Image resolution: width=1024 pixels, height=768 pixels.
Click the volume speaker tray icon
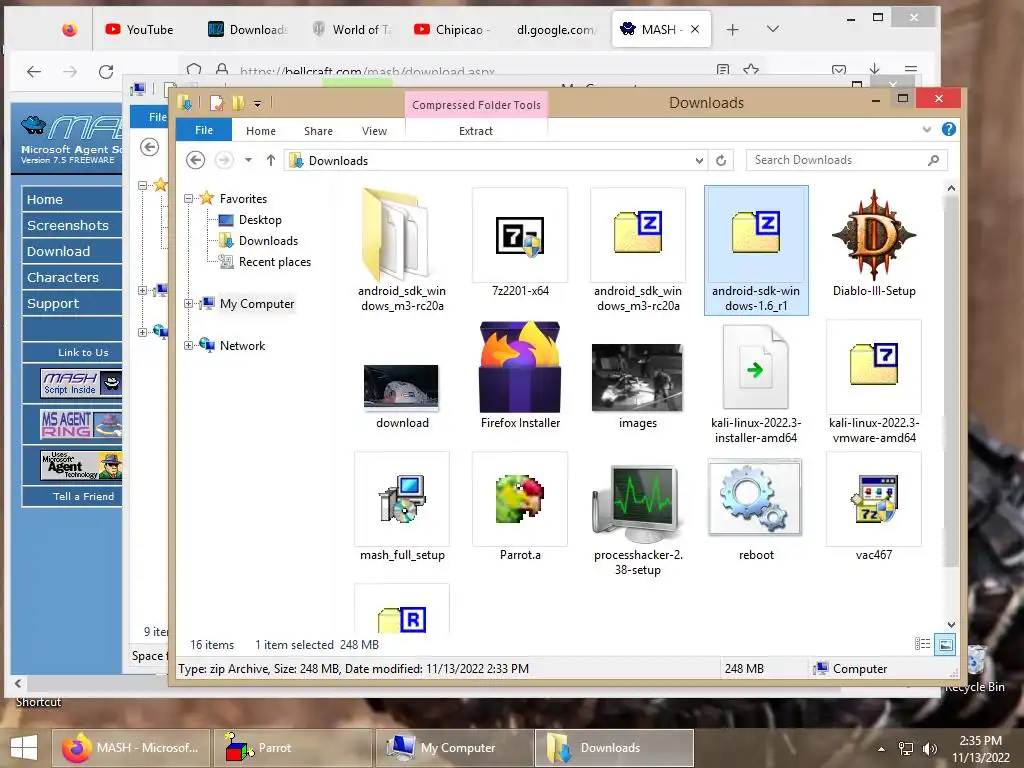929,749
